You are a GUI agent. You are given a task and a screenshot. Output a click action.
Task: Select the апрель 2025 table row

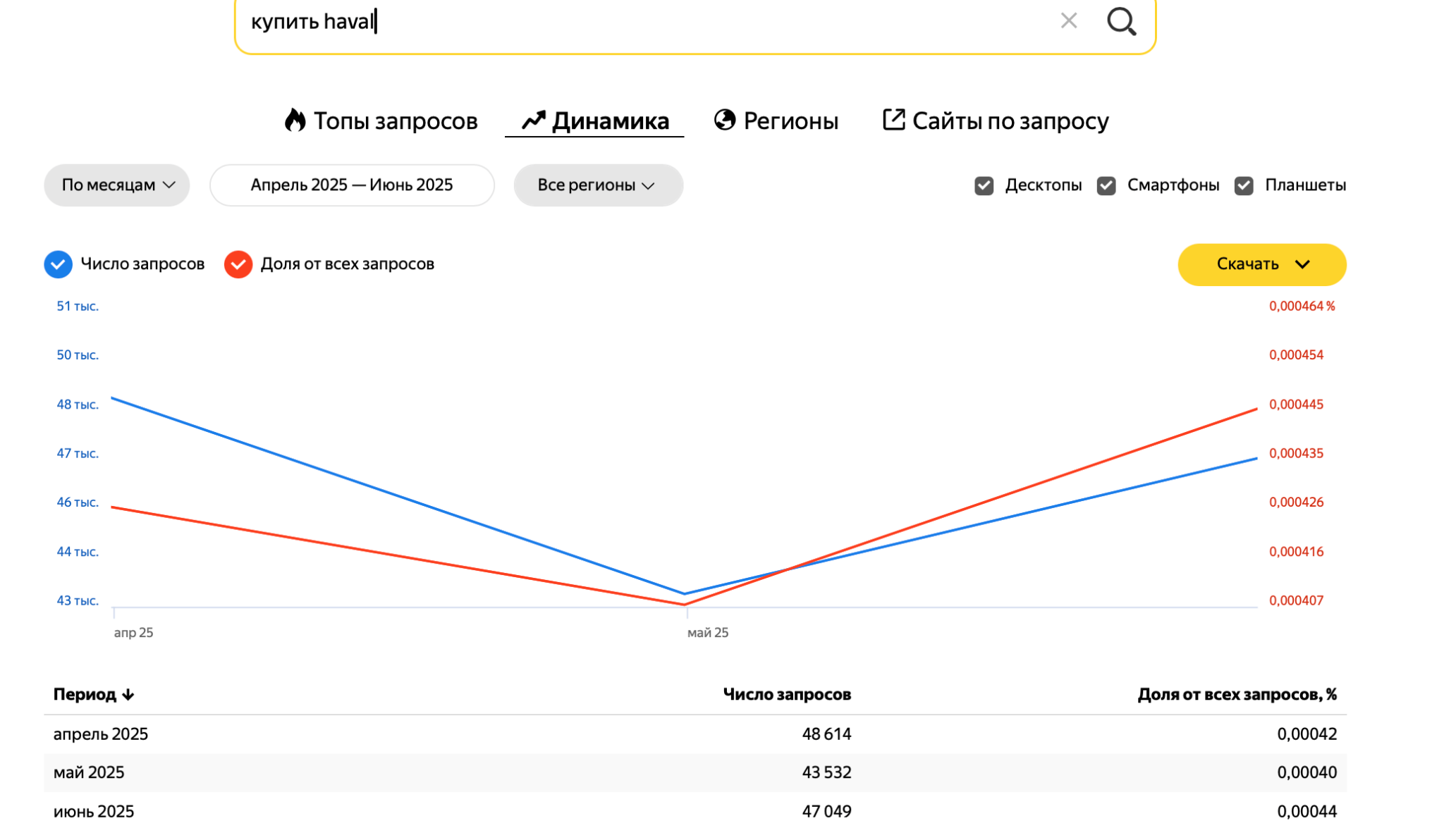pos(695,734)
